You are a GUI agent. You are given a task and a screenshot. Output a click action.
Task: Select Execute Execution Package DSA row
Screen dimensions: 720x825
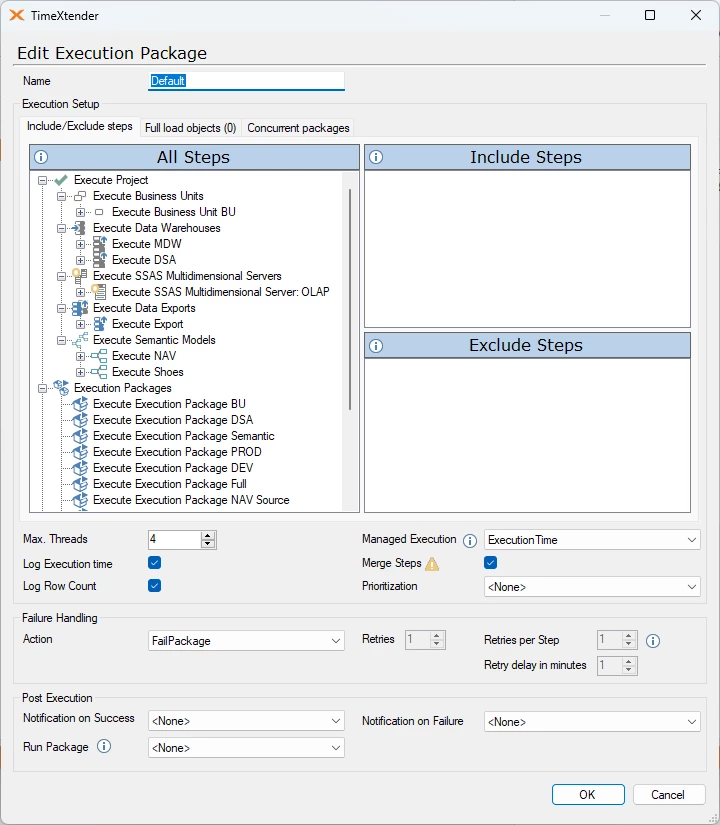point(173,420)
